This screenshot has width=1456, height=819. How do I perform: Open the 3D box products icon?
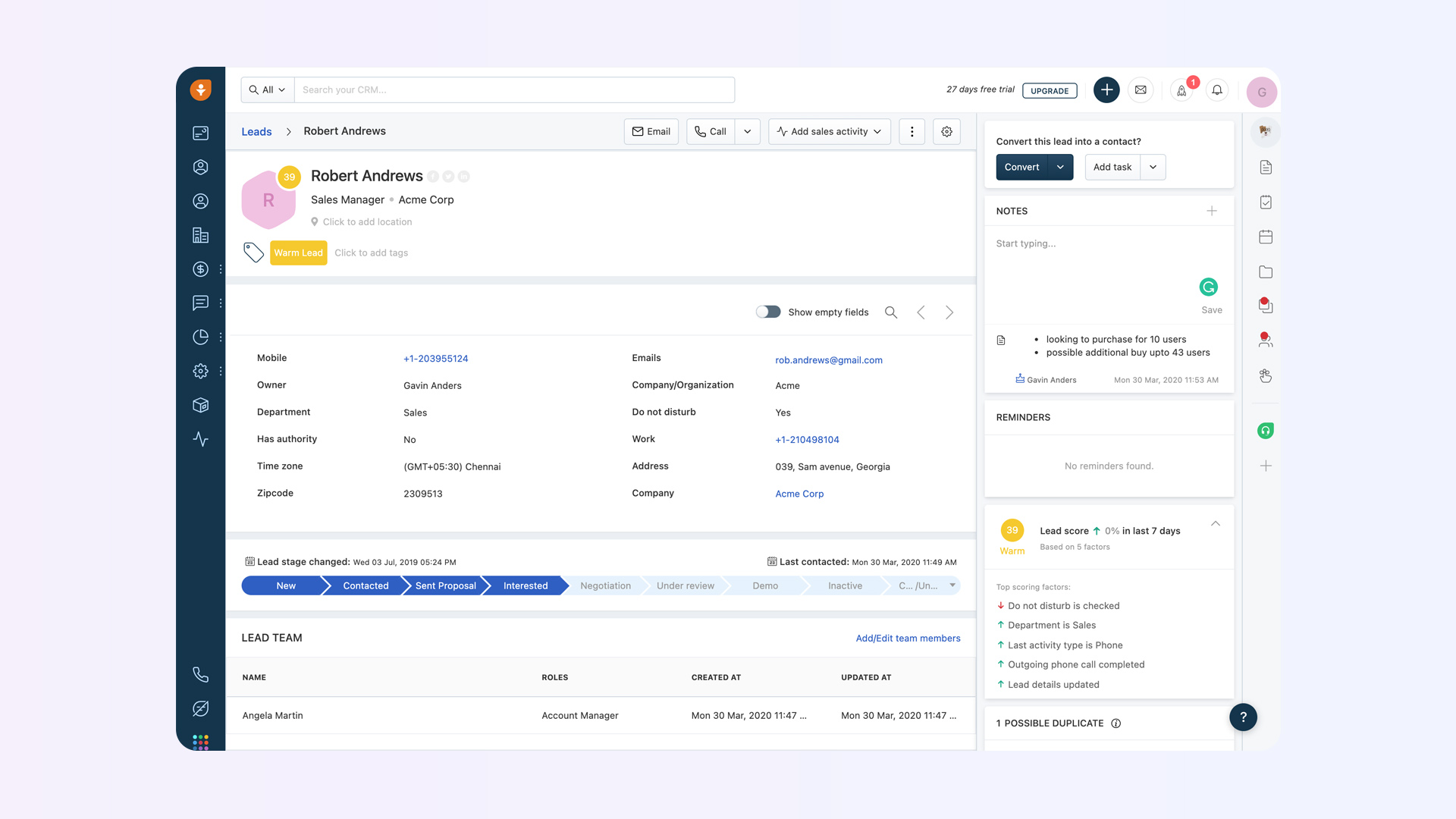(200, 406)
